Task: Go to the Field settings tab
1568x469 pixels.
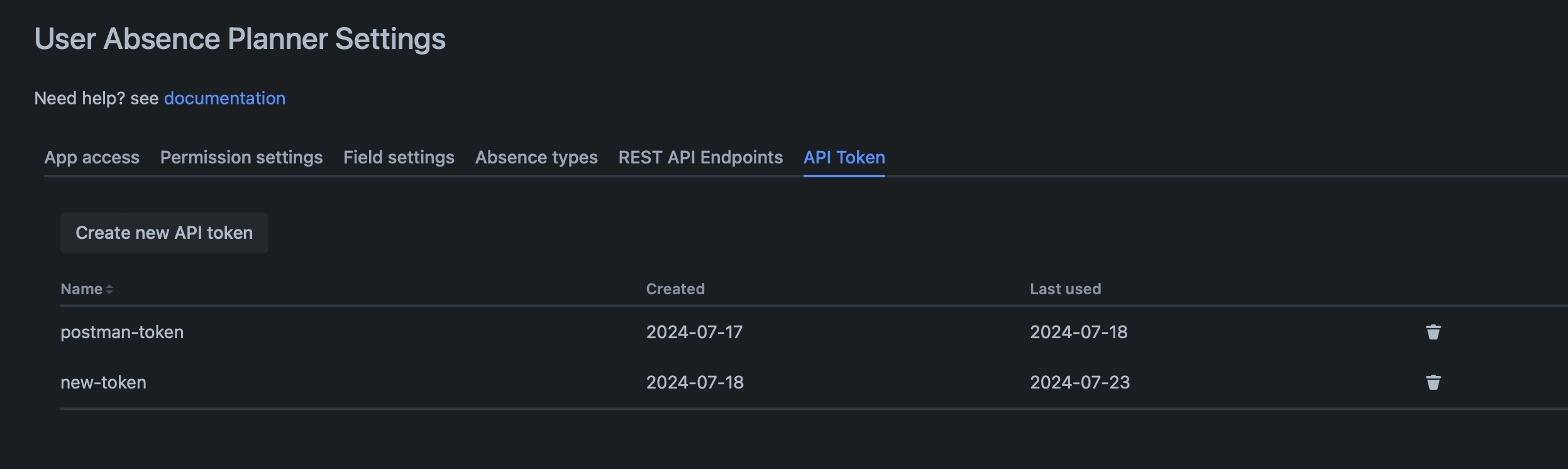Action: tap(399, 157)
